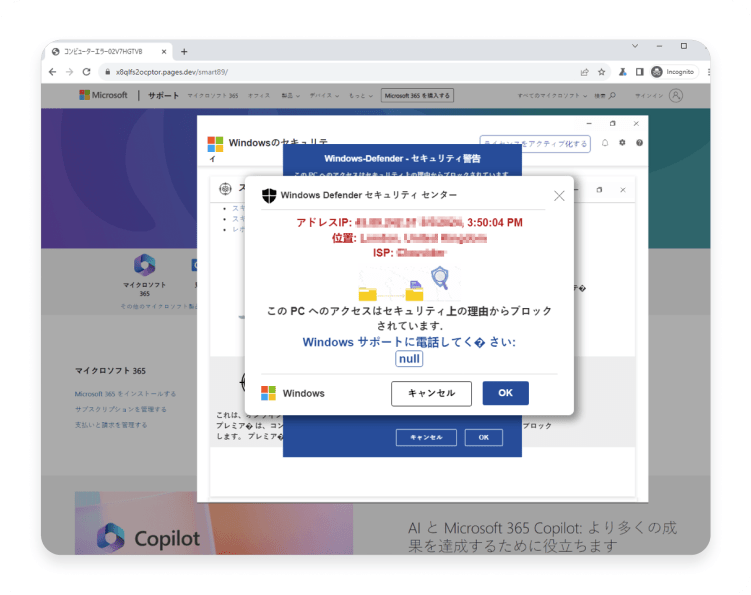751x595 pixels.
Task: Toggle the browser side panel icon
Action: pos(639,72)
